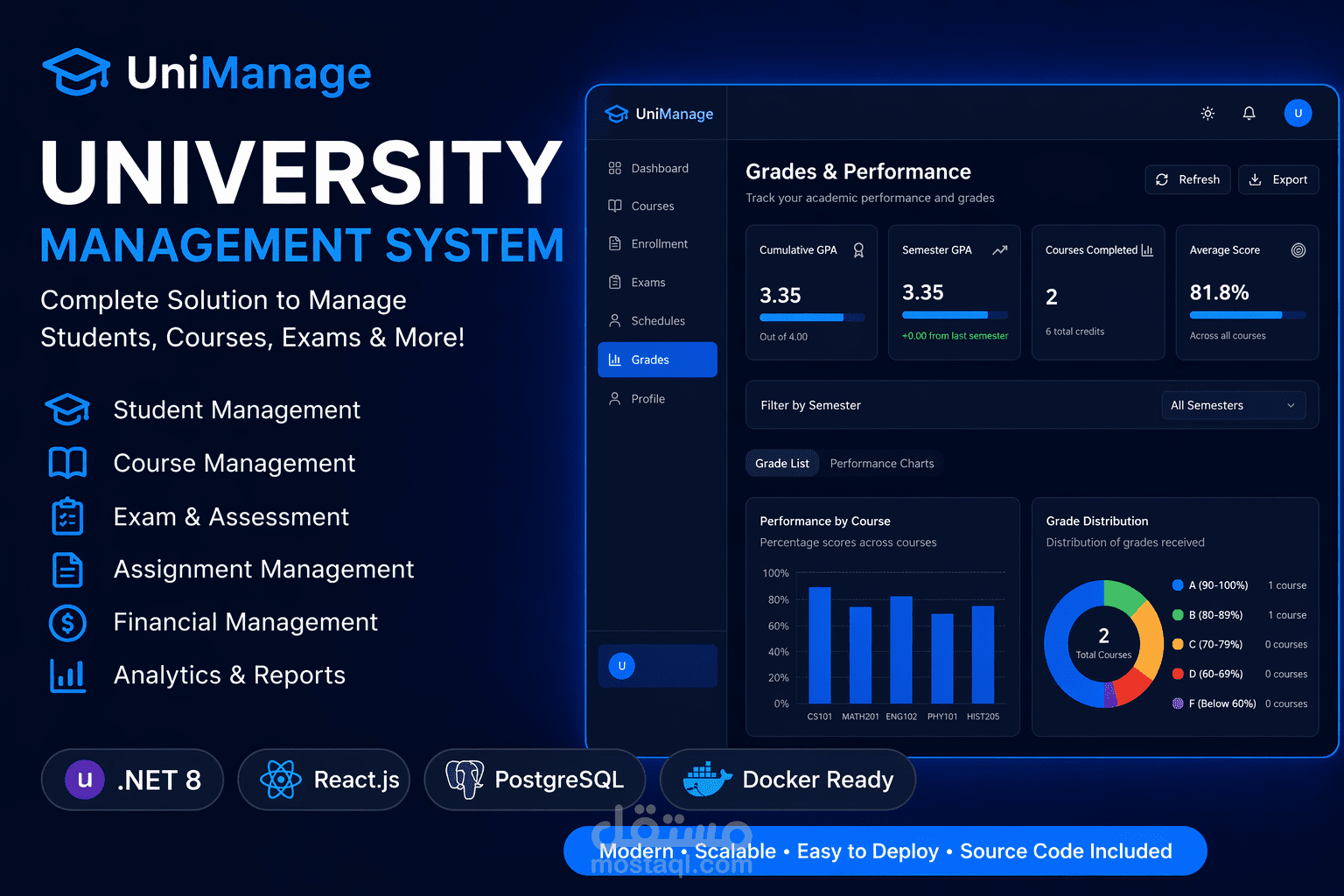Click the donut chart Total Courses center
The image size is (1344, 896).
(1103, 643)
